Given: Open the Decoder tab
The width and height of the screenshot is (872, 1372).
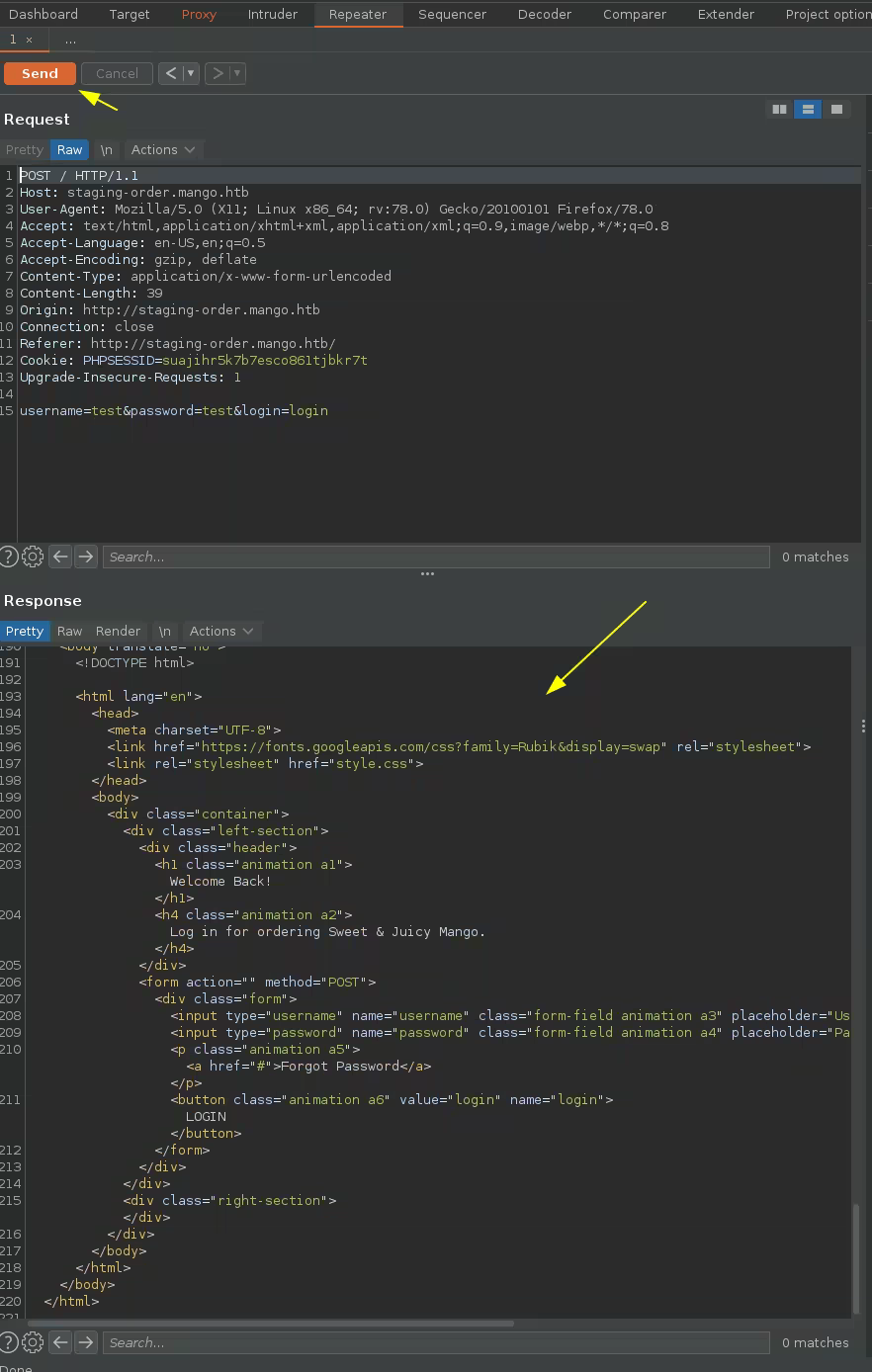Looking at the screenshot, I should tap(544, 14).
